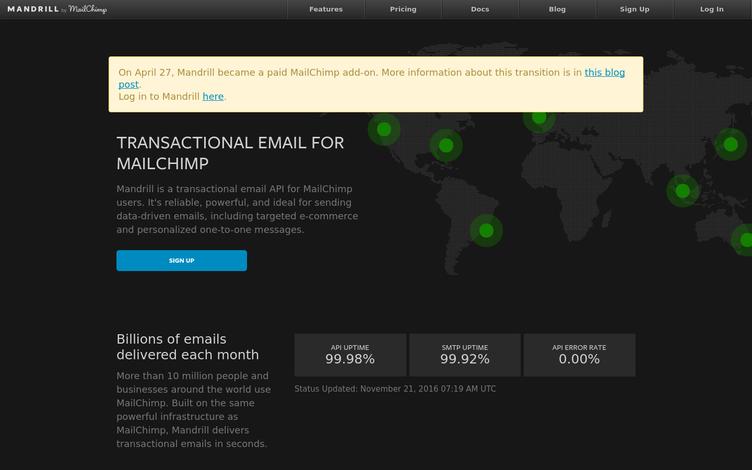
Task: Open the Pricing page
Action: click(x=403, y=9)
